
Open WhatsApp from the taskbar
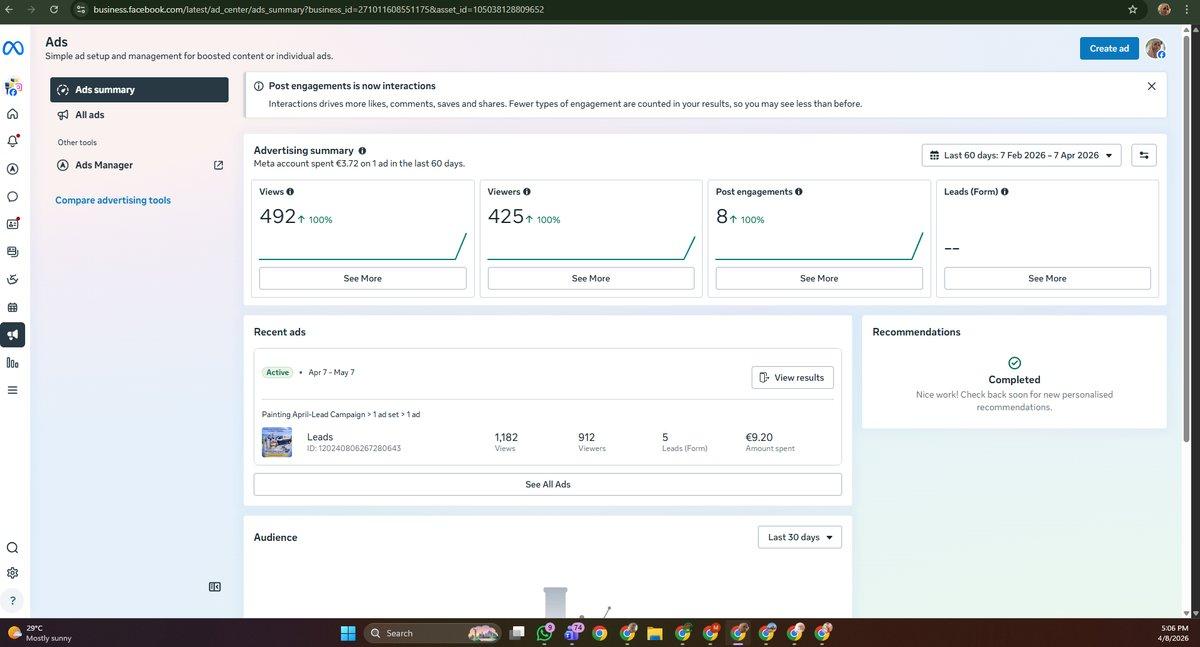tap(545, 633)
